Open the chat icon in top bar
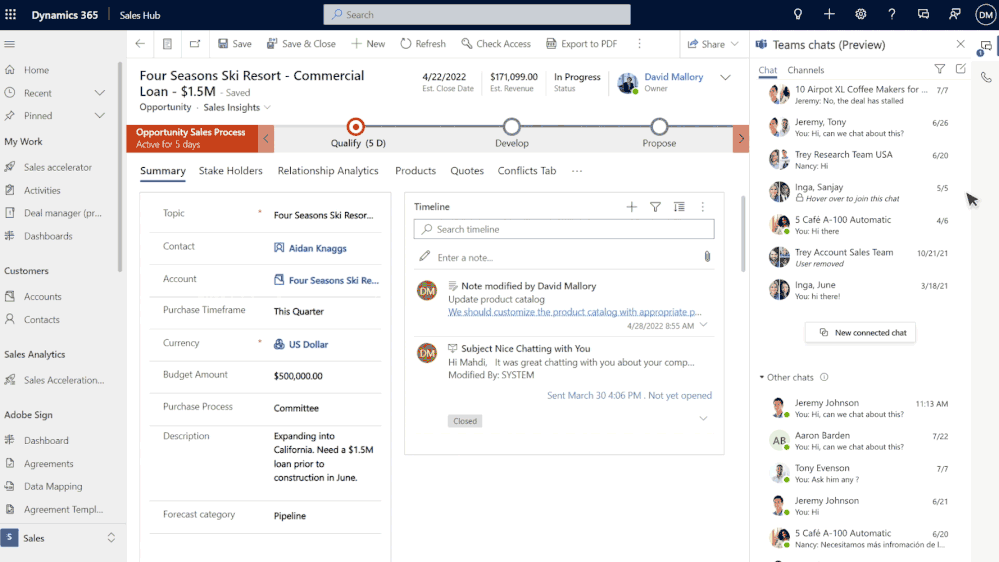 coord(923,14)
